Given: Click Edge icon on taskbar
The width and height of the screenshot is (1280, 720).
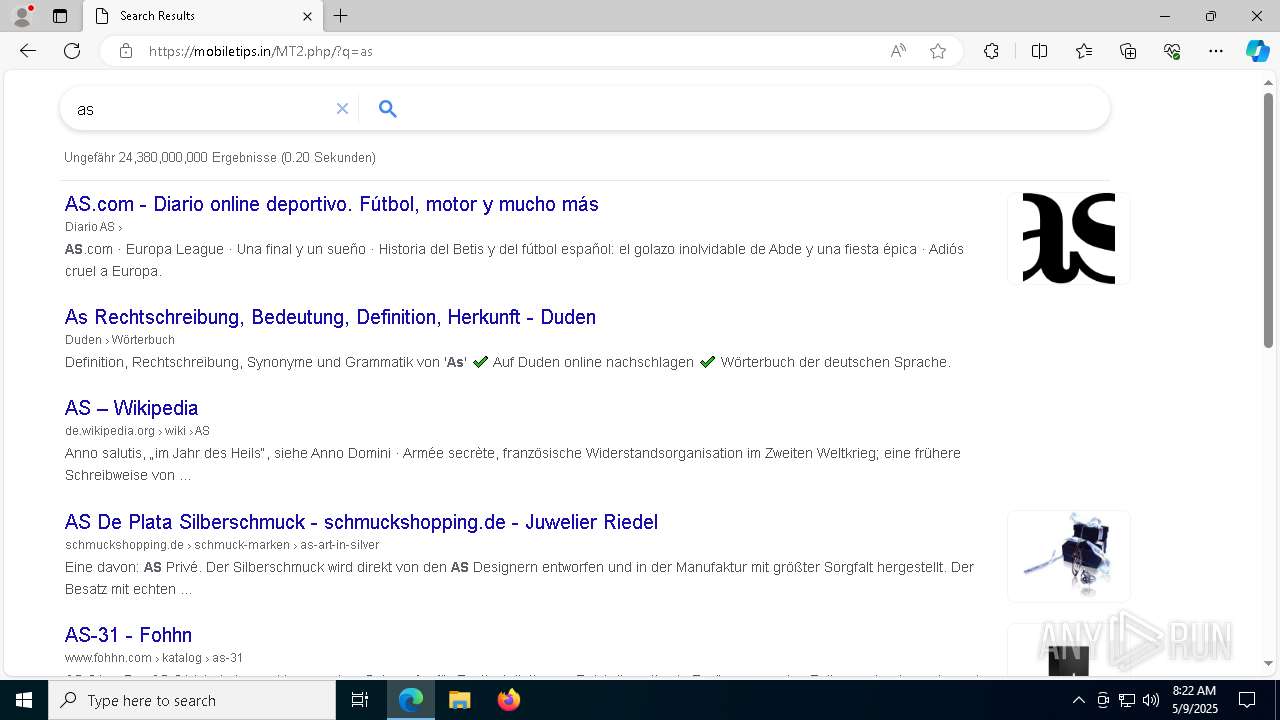Looking at the screenshot, I should point(411,700).
